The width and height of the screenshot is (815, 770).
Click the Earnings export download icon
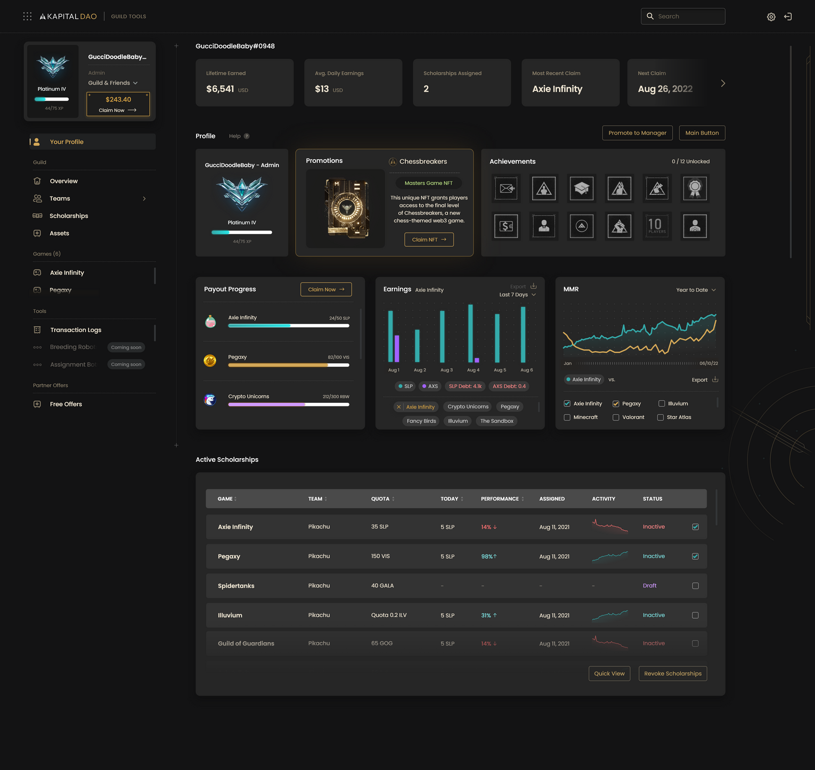click(533, 286)
